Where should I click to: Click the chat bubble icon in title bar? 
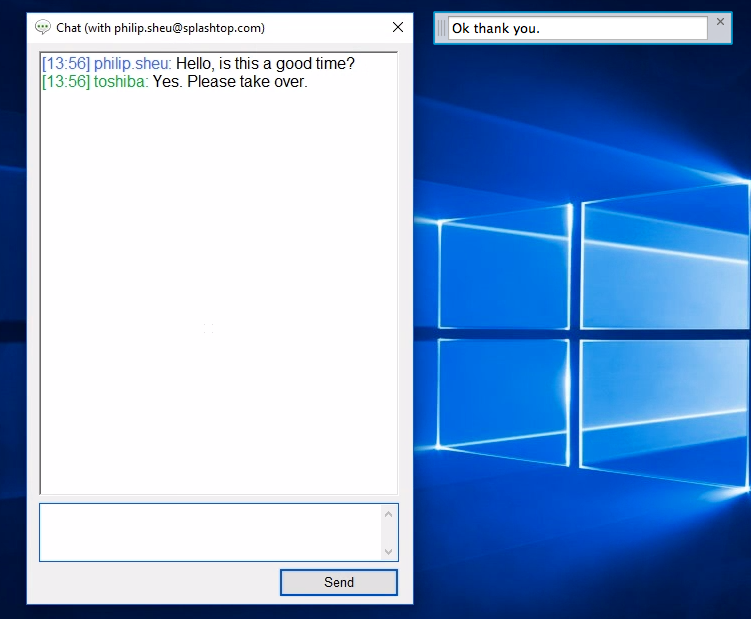pyautogui.click(x=43, y=27)
